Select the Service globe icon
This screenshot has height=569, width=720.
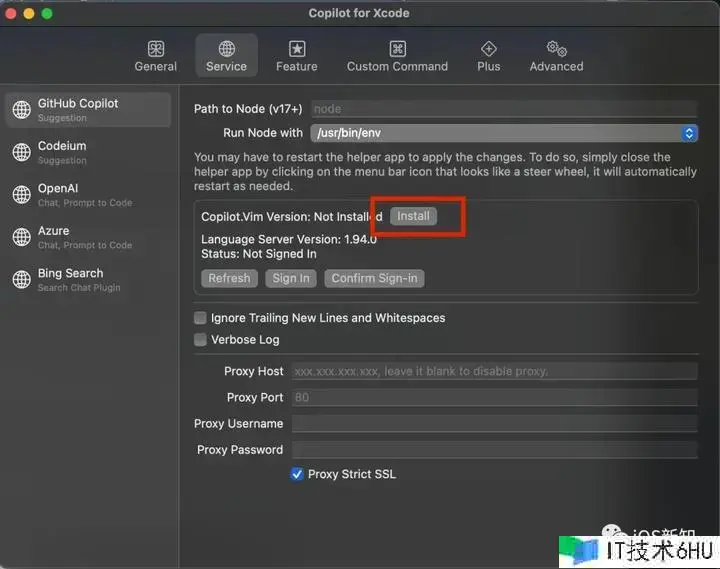(x=226, y=49)
